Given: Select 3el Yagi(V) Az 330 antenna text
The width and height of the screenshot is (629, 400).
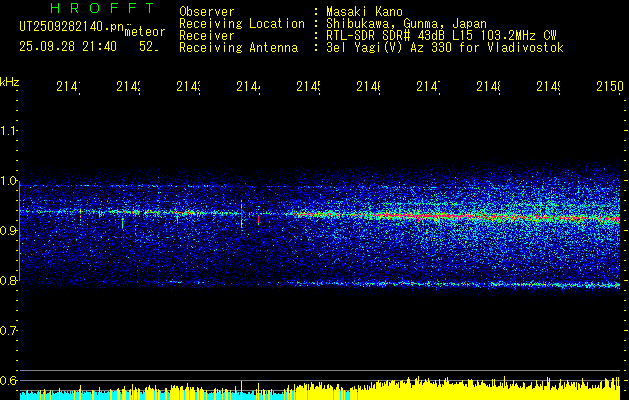Looking at the screenshot, I should [x=445, y=48].
